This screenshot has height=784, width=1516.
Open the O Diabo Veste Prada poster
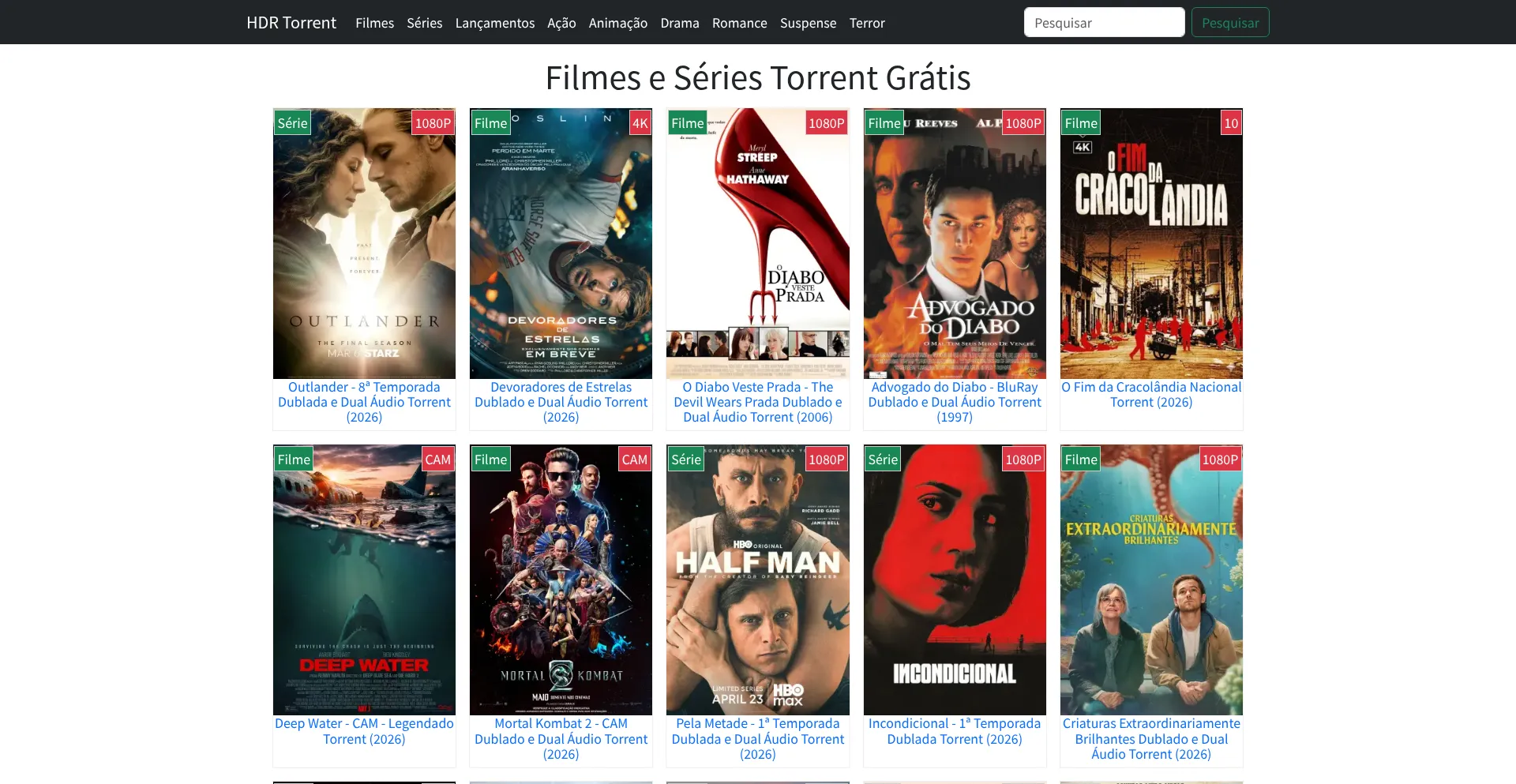[758, 243]
